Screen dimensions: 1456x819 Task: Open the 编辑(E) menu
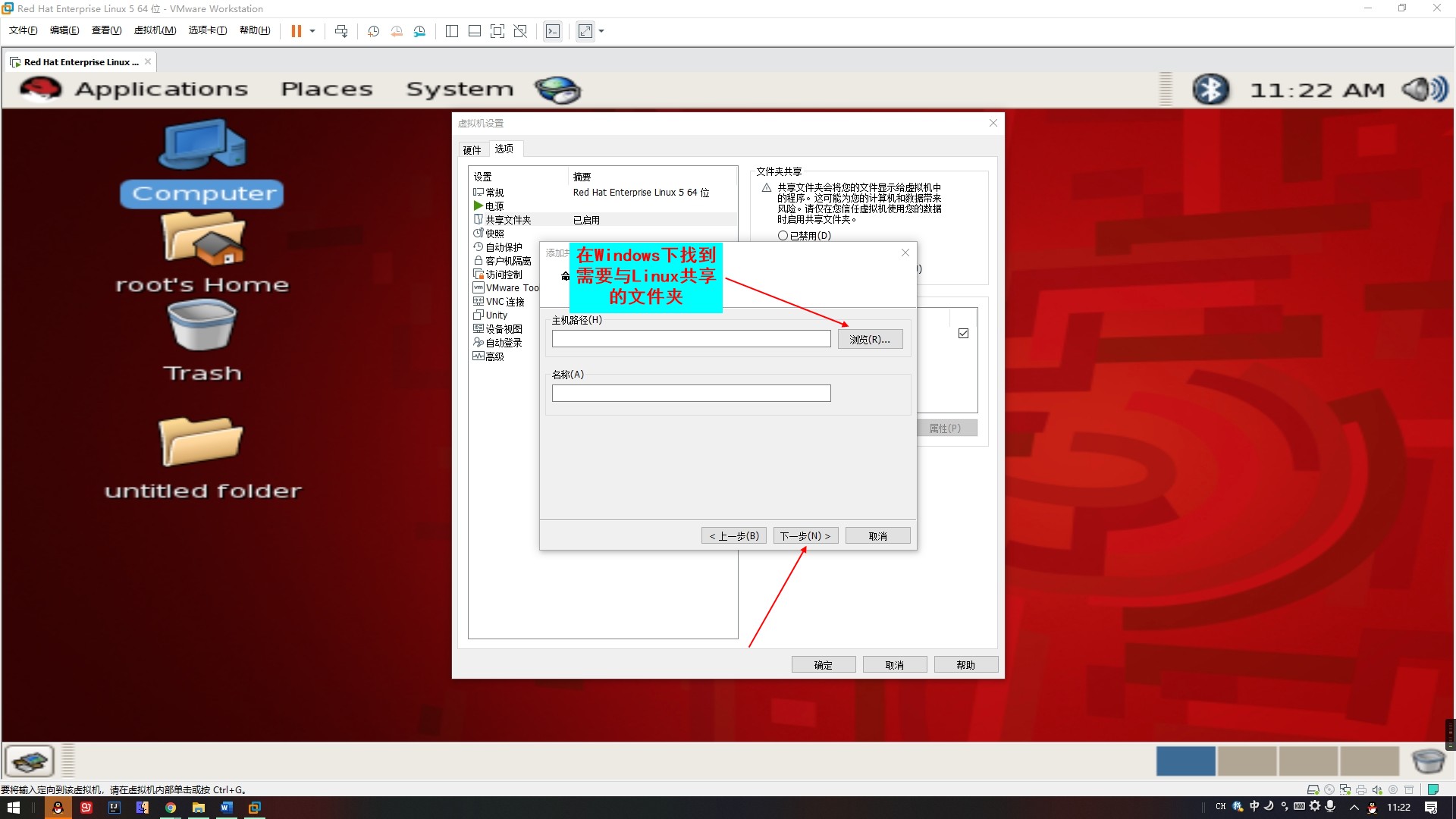64,30
